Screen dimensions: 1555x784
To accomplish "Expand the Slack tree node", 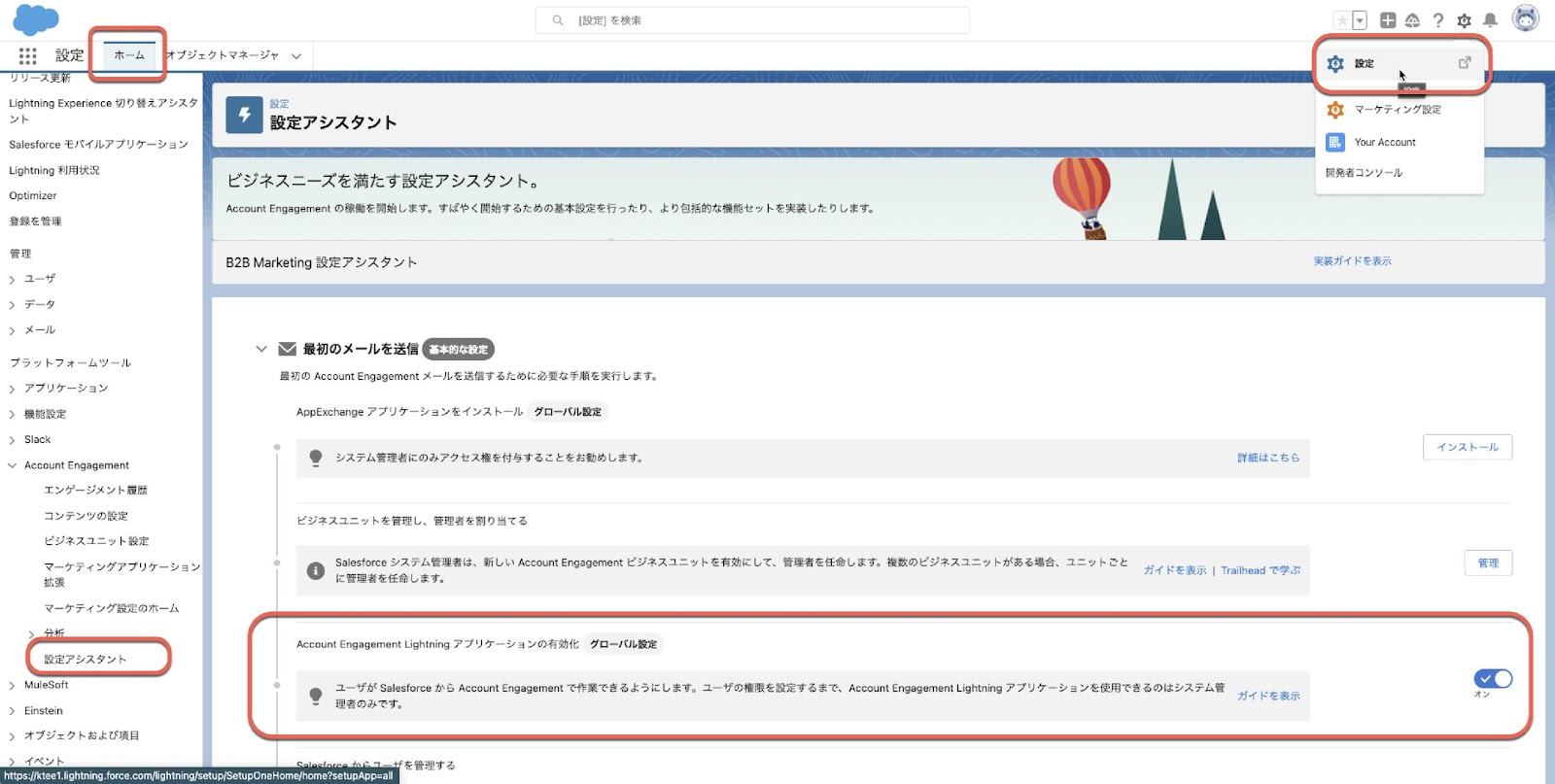I will click(x=13, y=440).
